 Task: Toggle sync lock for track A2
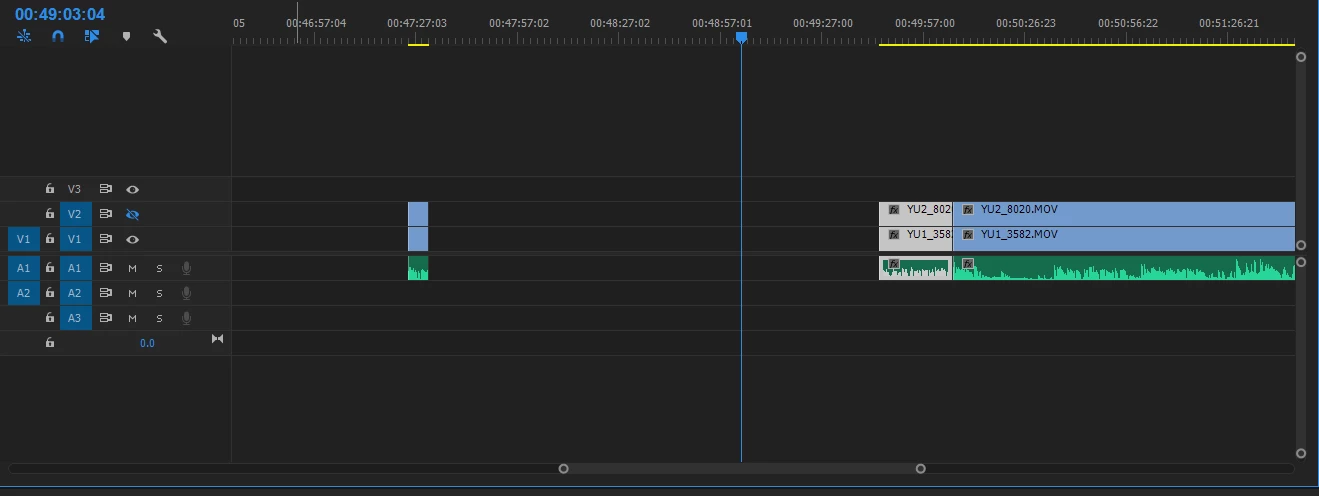click(105, 293)
